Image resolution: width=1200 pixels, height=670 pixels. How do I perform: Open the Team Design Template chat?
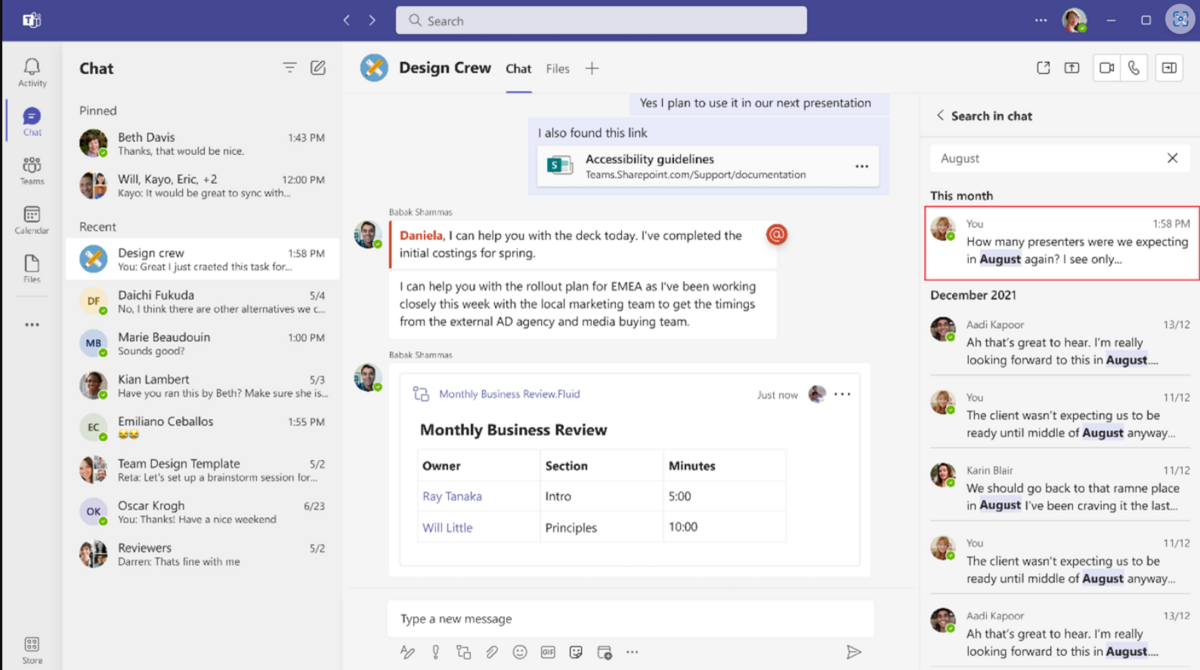click(x=202, y=469)
